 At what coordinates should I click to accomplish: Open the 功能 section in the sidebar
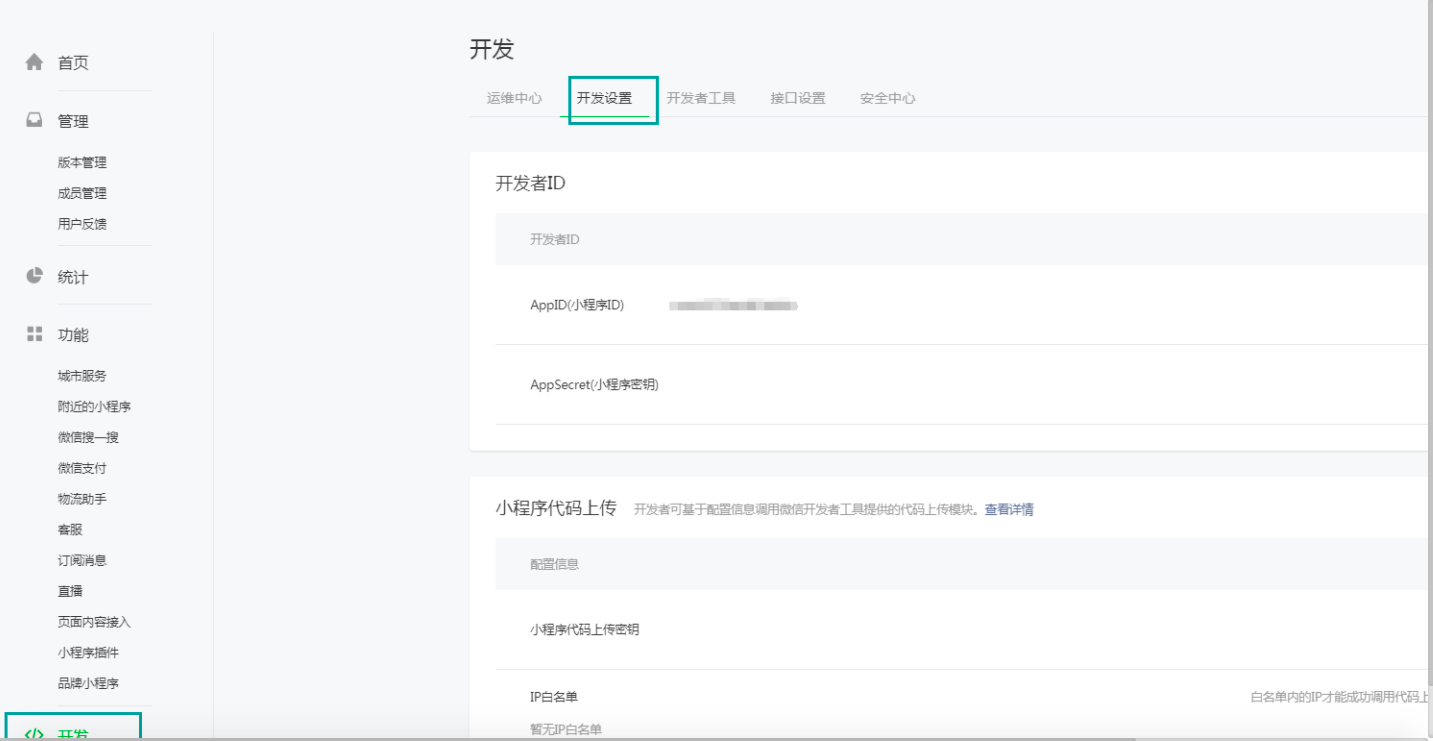[73, 335]
